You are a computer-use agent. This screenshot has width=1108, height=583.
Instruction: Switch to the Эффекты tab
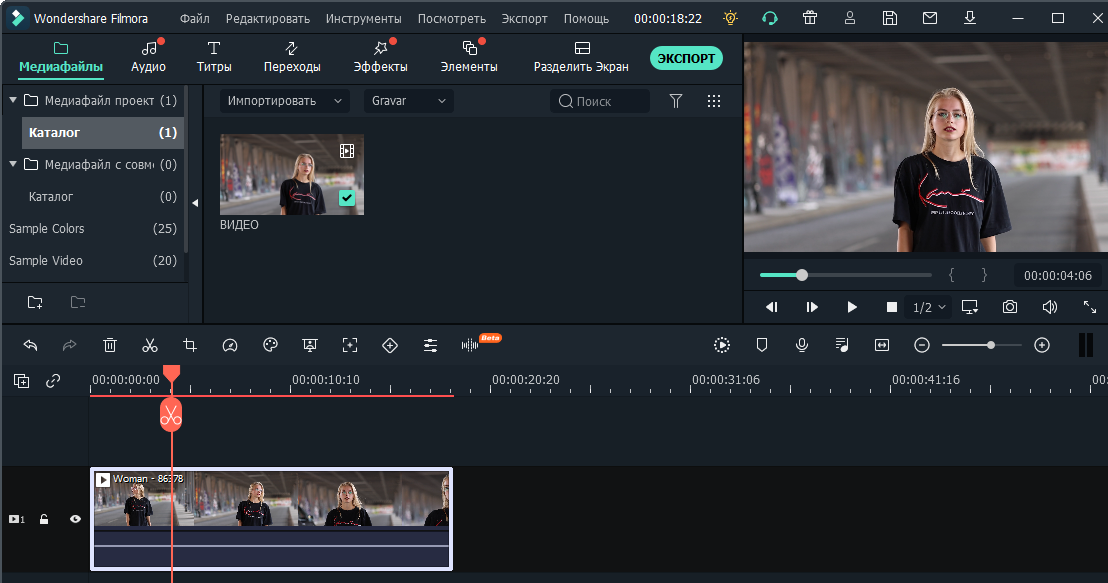coord(380,57)
